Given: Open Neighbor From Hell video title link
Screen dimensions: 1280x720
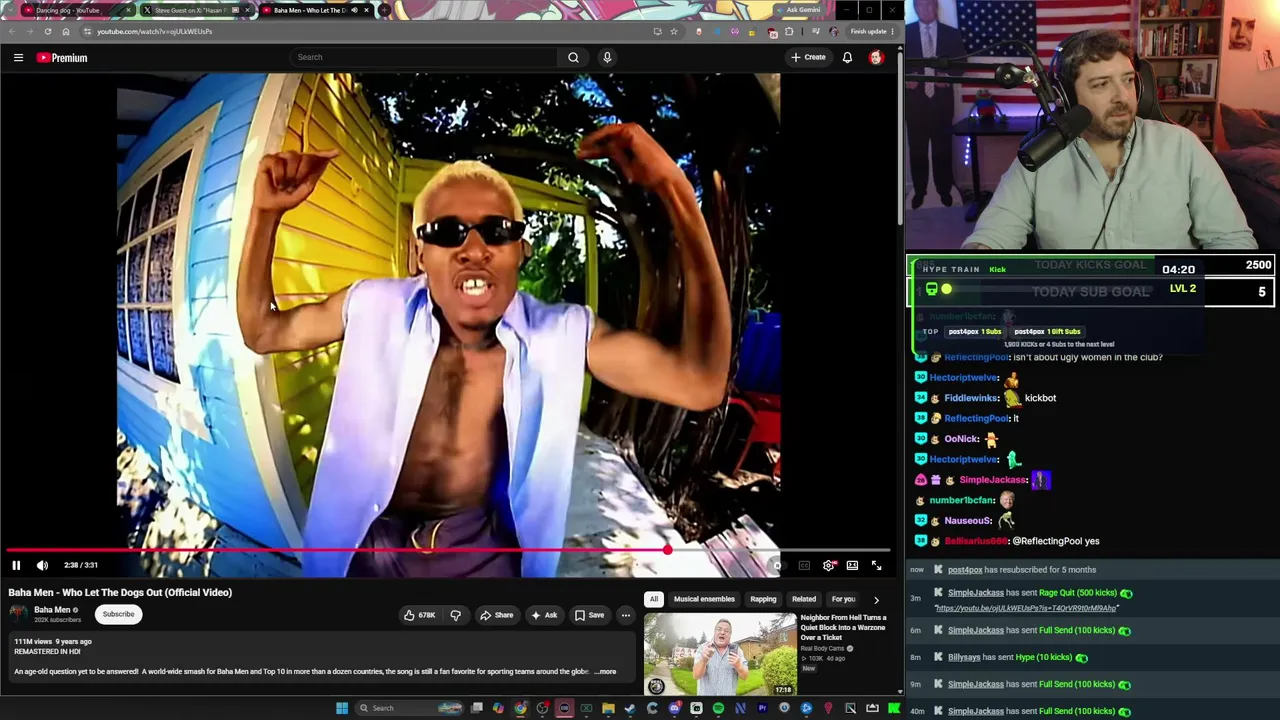Looking at the screenshot, I should coord(843,628).
